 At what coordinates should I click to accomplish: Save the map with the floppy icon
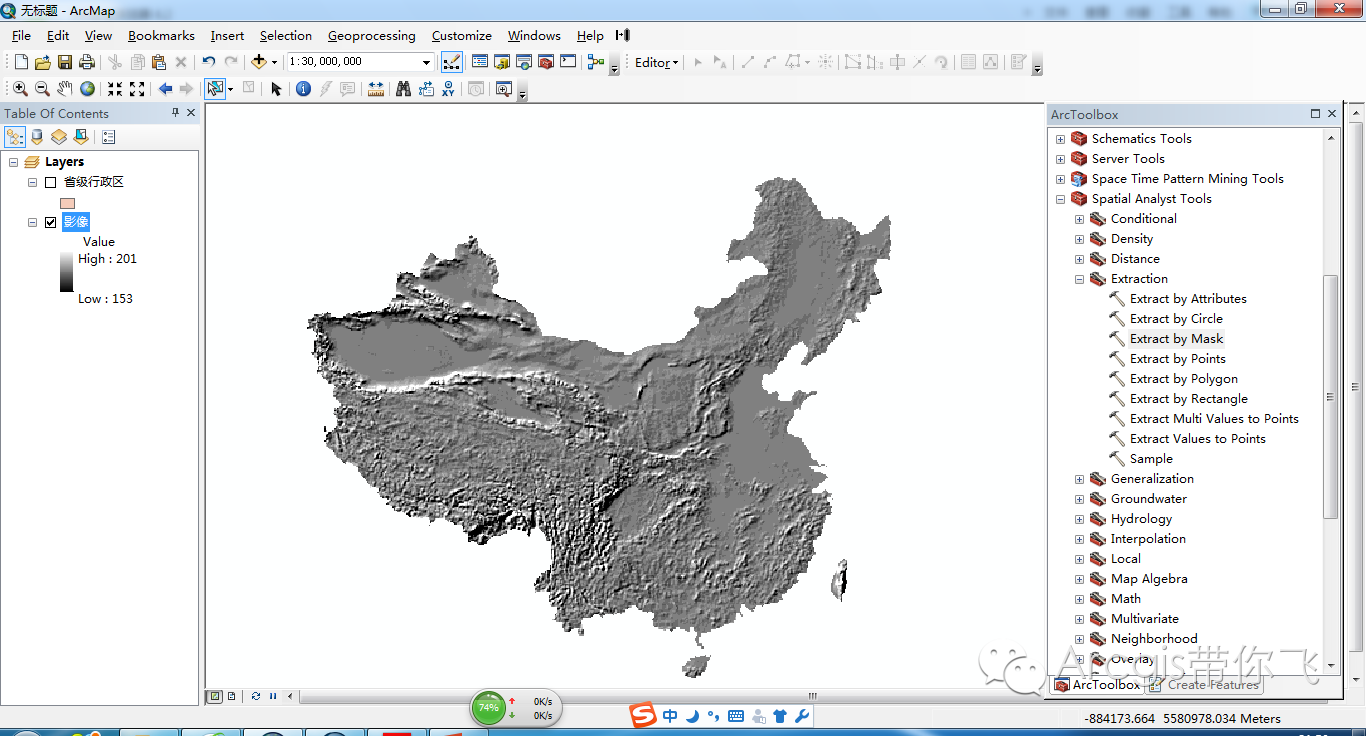click(x=64, y=62)
